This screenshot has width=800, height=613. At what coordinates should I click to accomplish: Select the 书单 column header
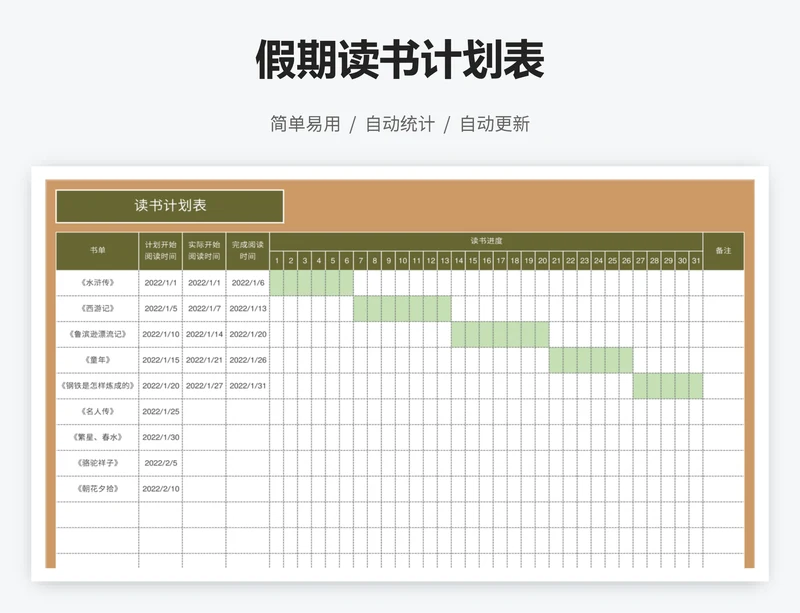[x=97, y=250]
